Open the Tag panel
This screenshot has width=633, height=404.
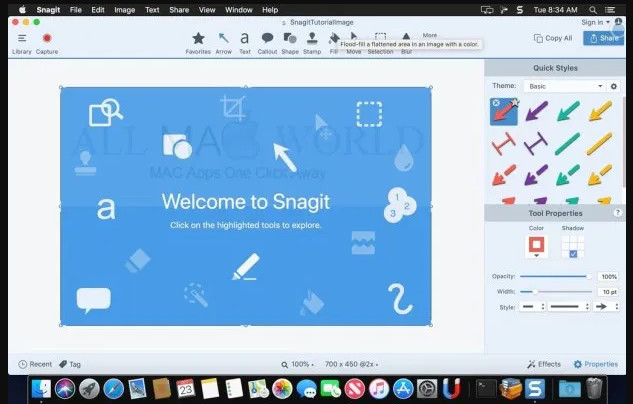click(x=70, y=364)
